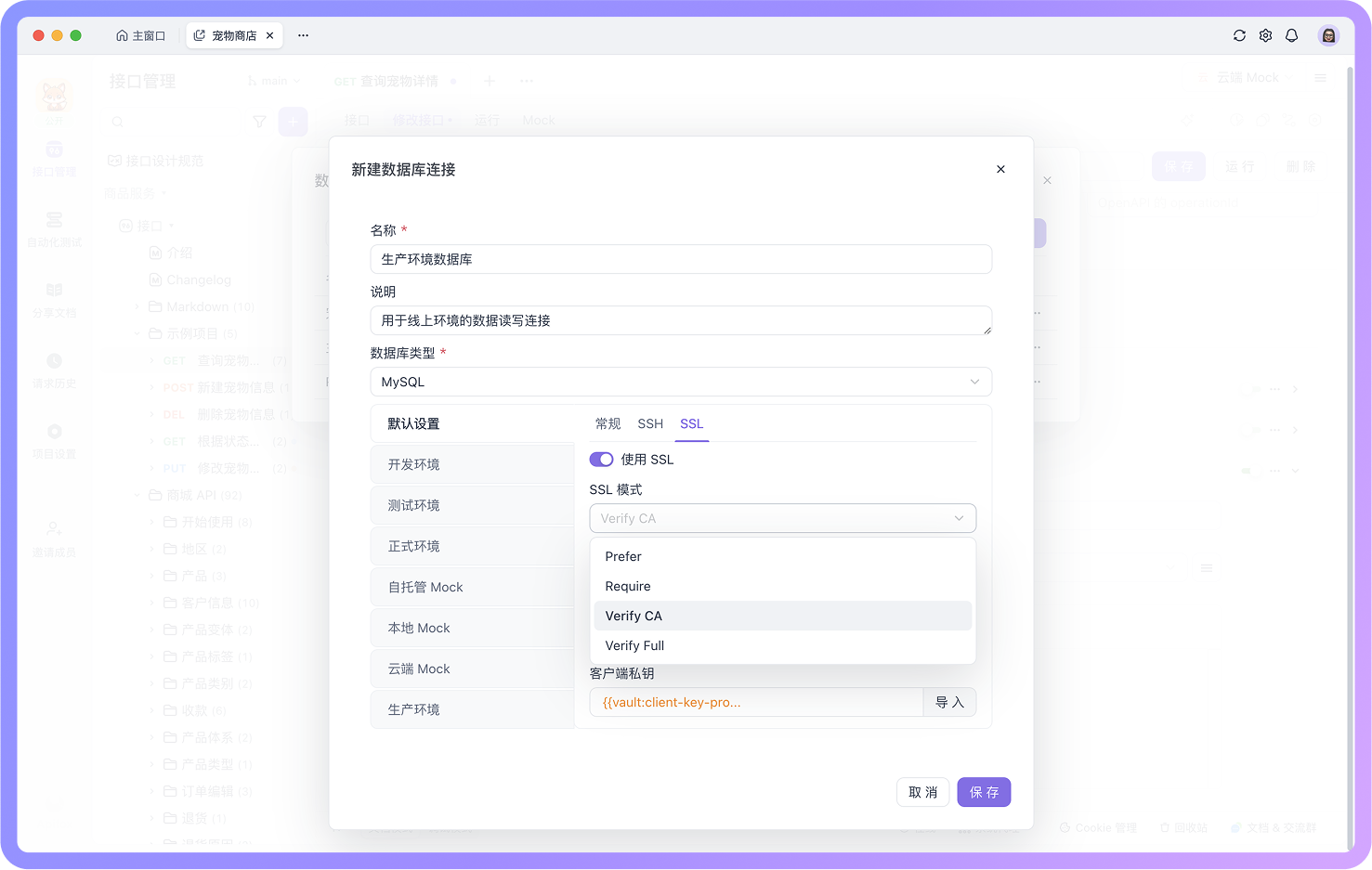Click the 说明 description text area
Screen dimensions: 1372x870
click(681, 320)
